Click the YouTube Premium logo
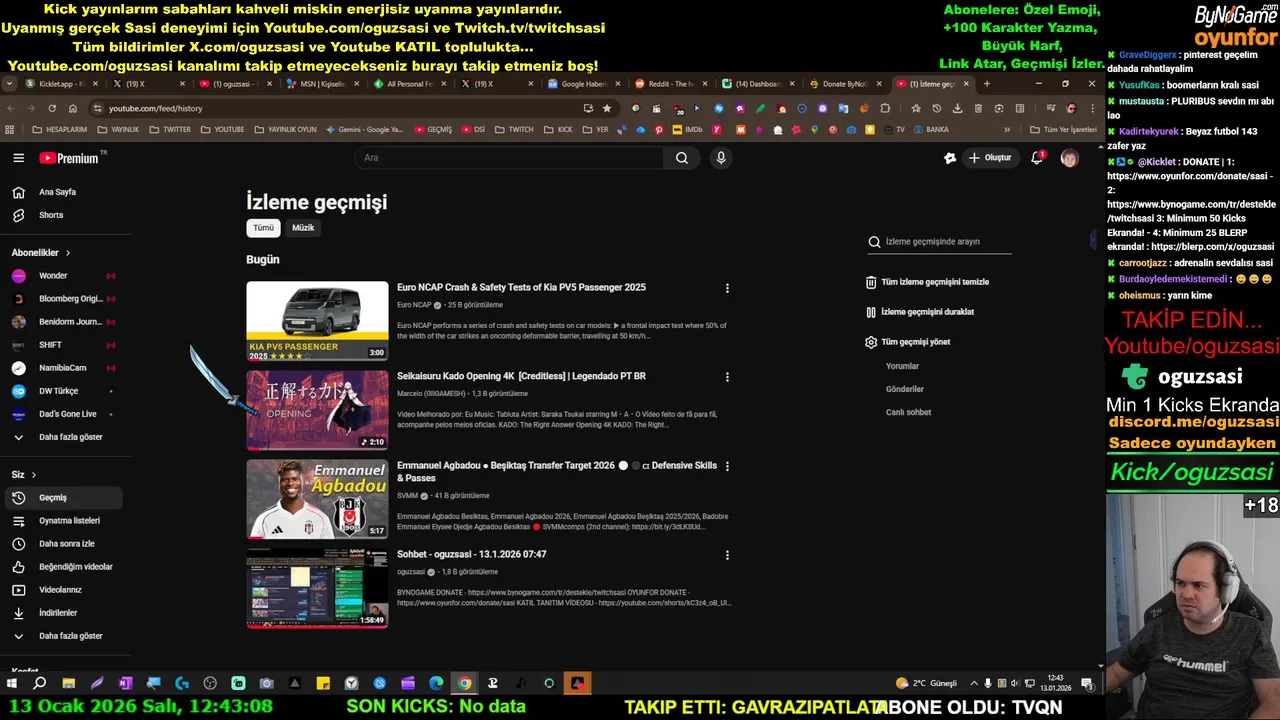The width and height of the screenshot is (1280, 720). (70, 158)
